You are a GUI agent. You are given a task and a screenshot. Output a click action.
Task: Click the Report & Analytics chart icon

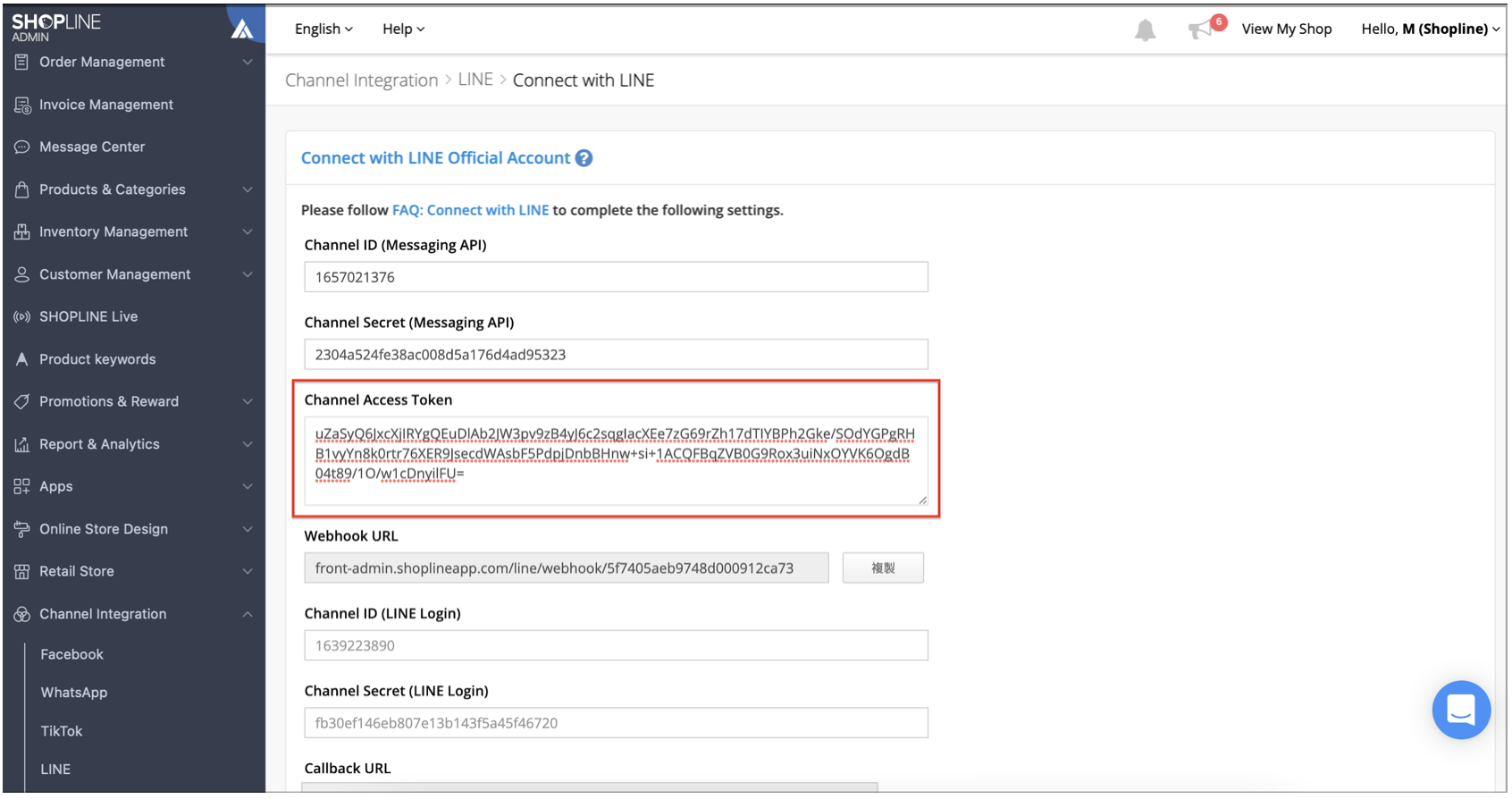(x=22, y=444)
